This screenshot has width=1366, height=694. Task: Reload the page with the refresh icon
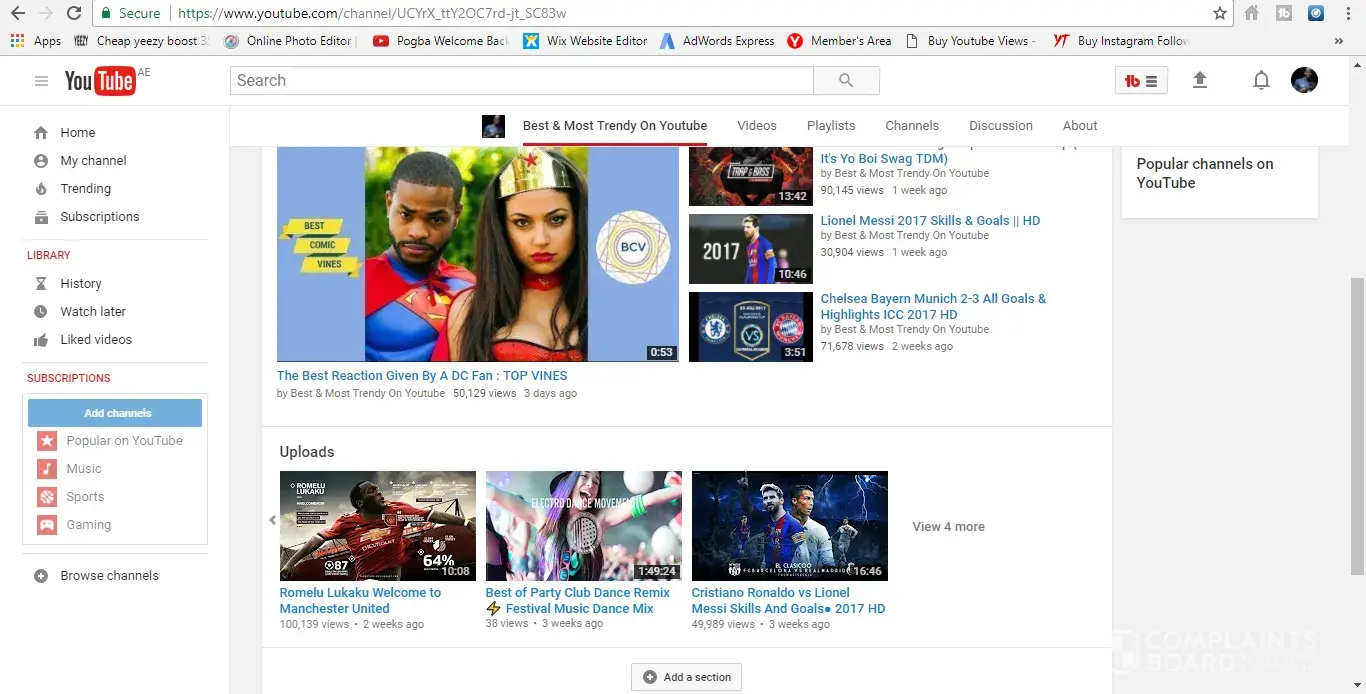[74, 13]
